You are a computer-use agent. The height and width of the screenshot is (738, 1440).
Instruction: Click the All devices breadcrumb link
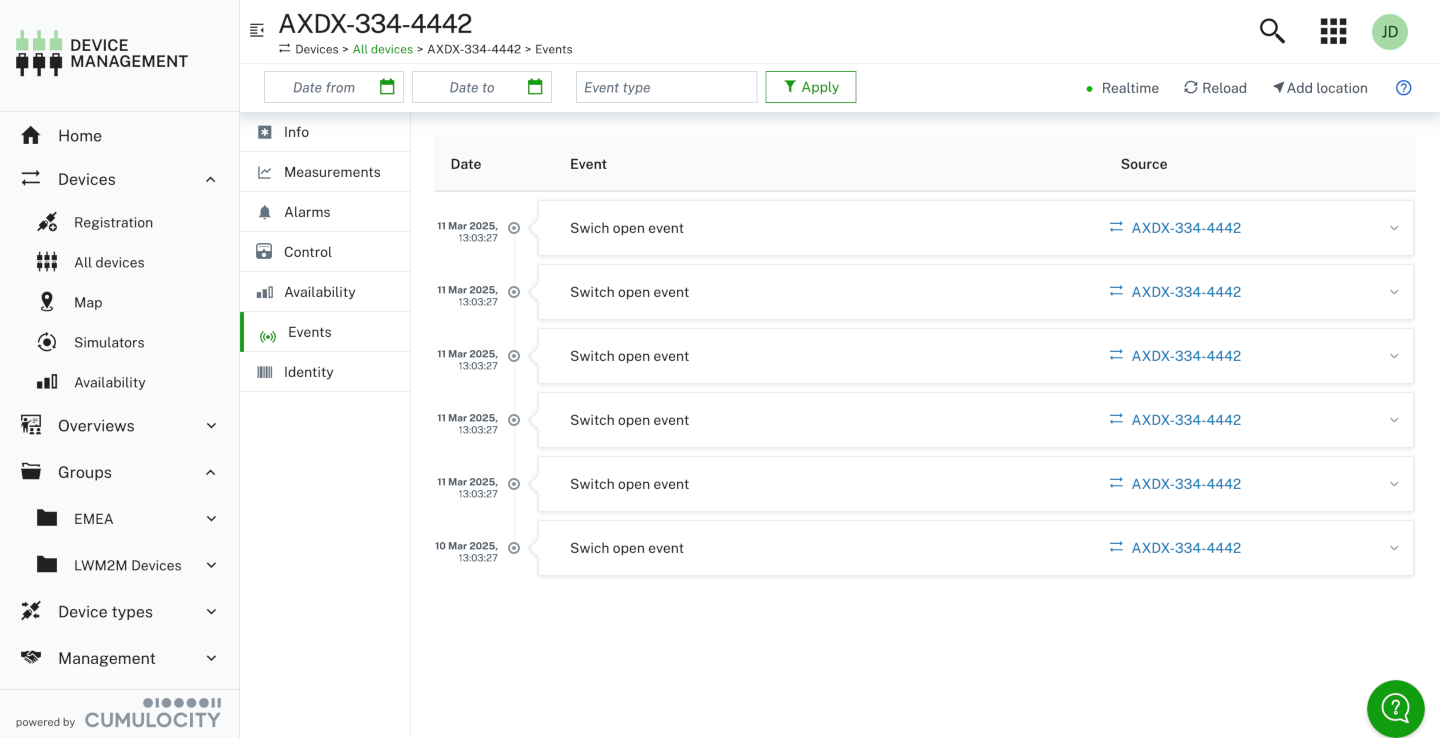pyautogui.click(x=382, y=49)
